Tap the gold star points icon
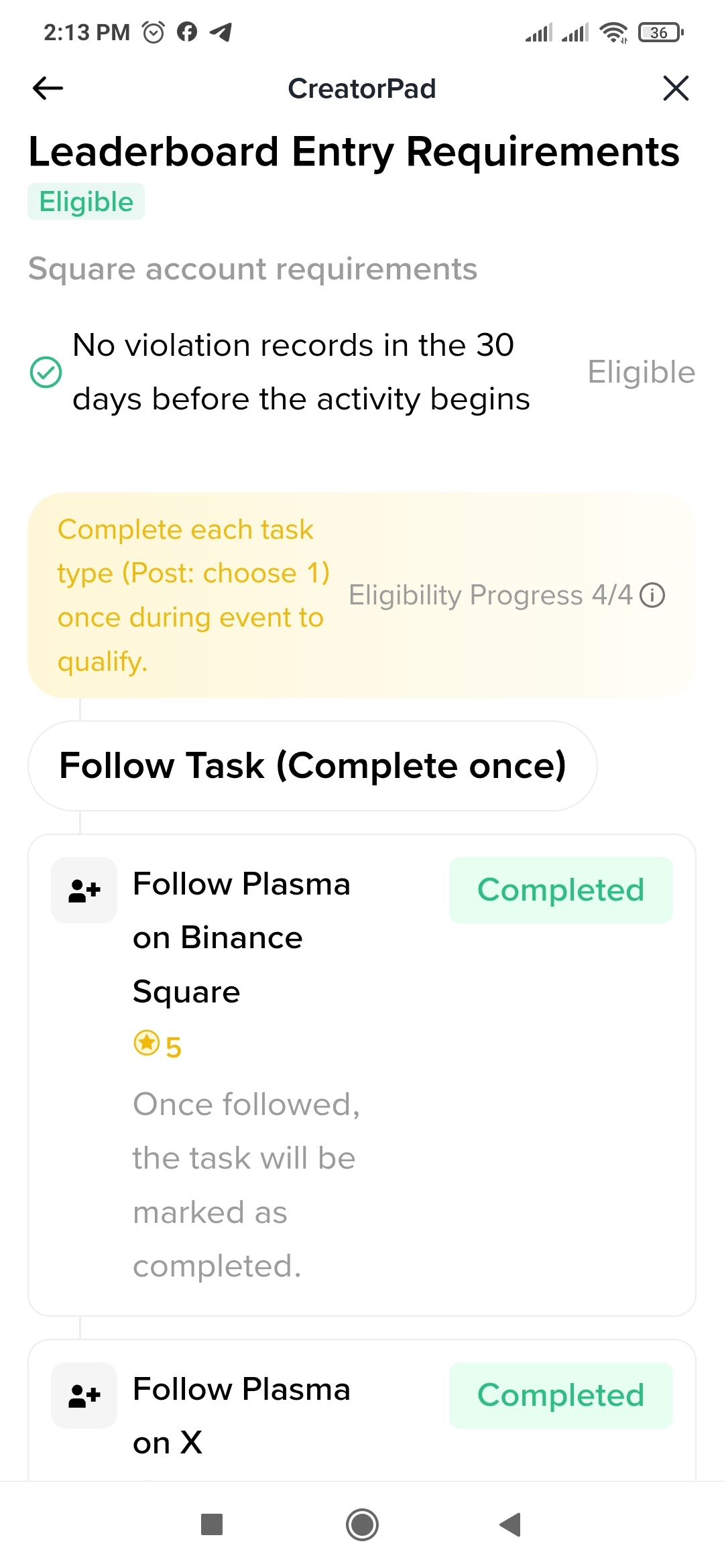The width and height of the screenshot is (724, 1568). click(147, 1043)
